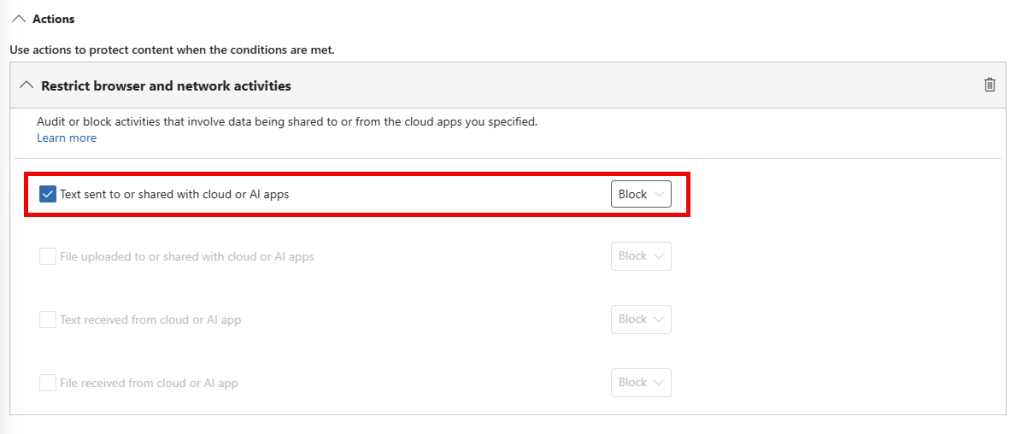Check File received from cloud or AI app checkbox

47,383
